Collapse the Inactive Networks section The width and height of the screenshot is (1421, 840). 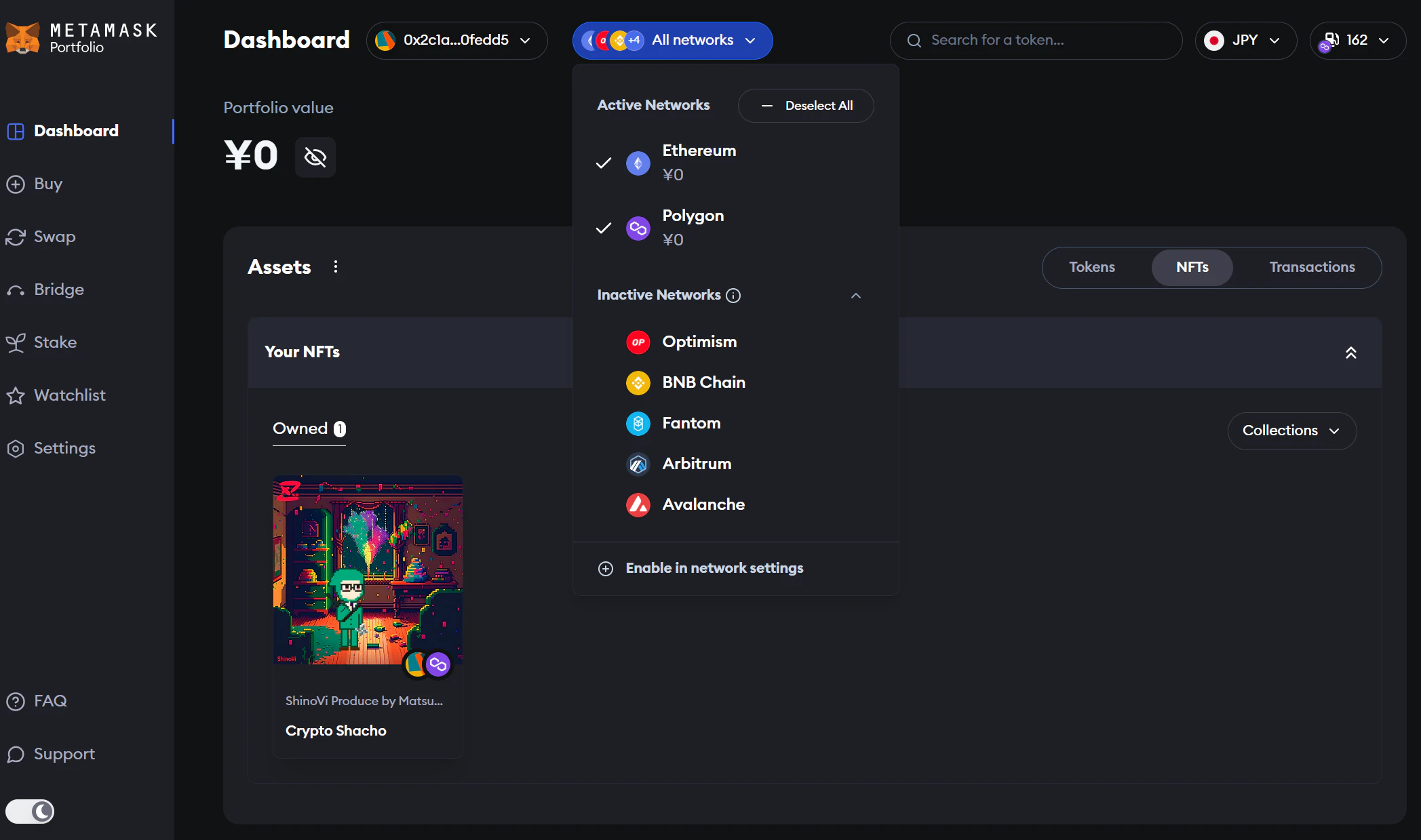(856, 296)
